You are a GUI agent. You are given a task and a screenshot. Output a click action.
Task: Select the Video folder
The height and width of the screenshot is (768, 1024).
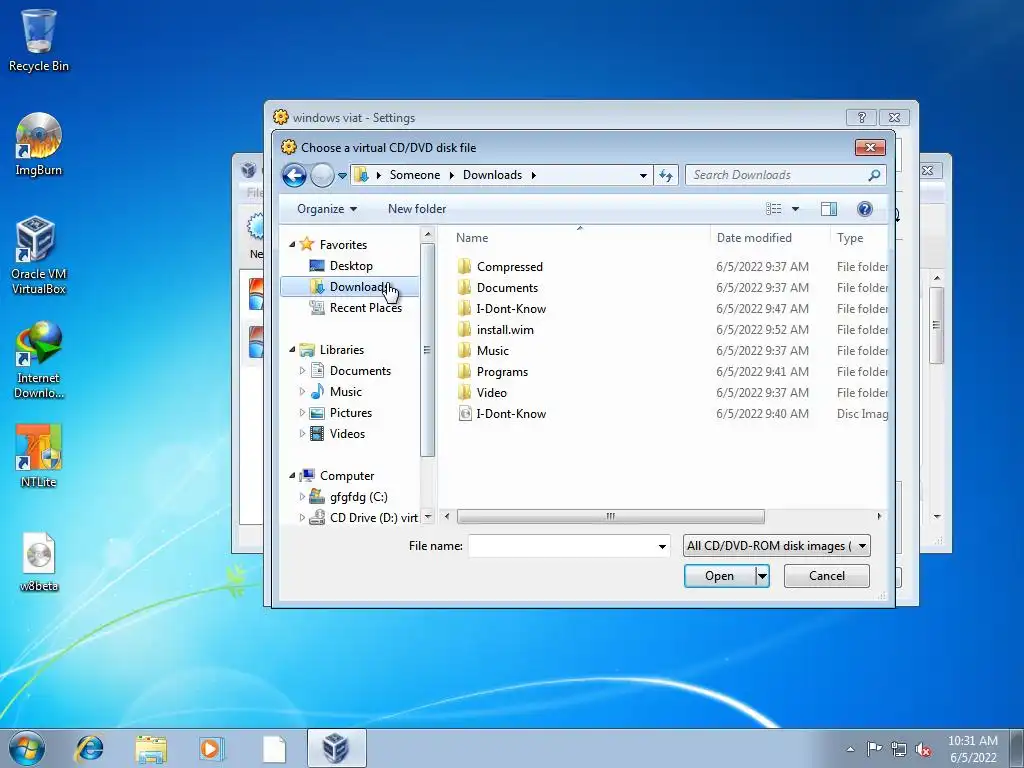click(491, 392)
